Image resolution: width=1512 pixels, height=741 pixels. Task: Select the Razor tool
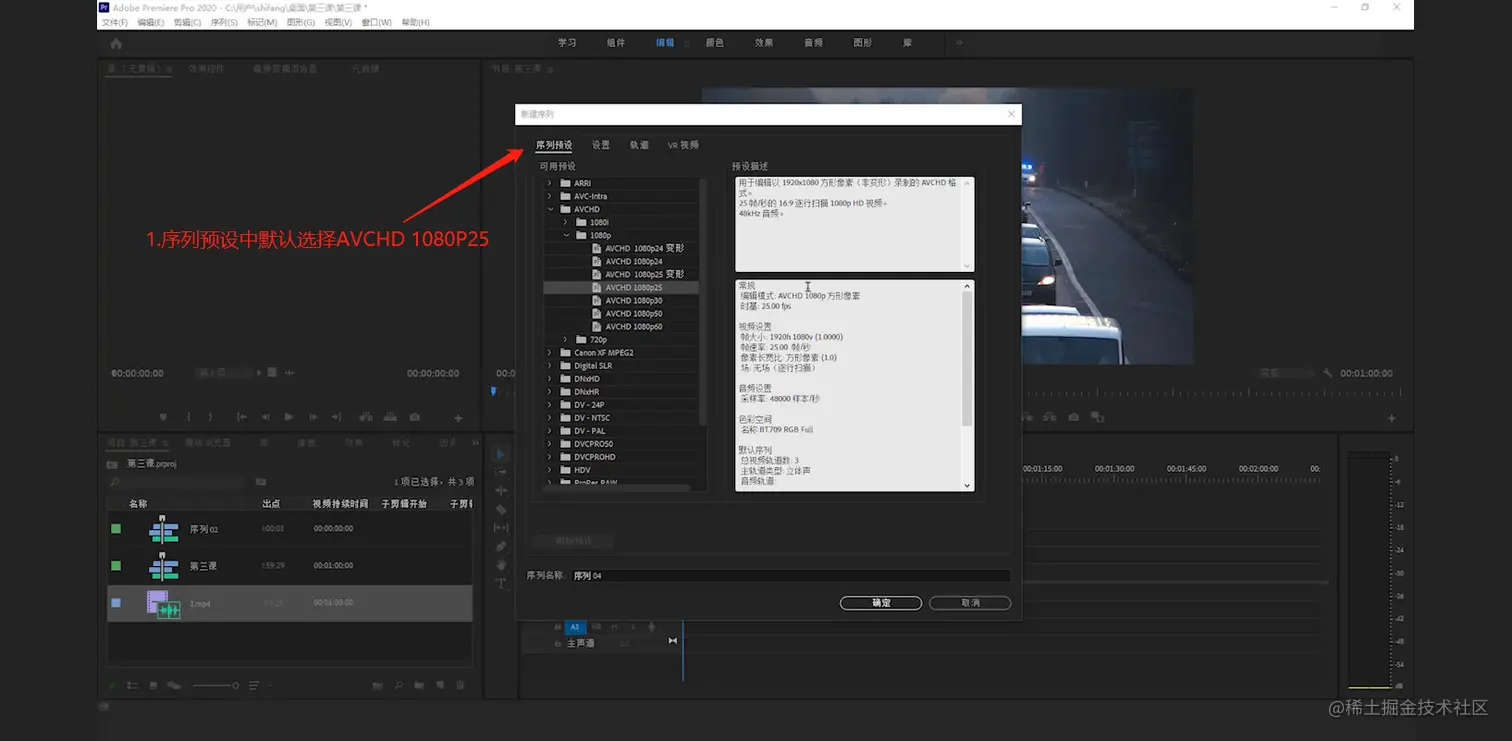pyautogui.click(x=501, y=509)
